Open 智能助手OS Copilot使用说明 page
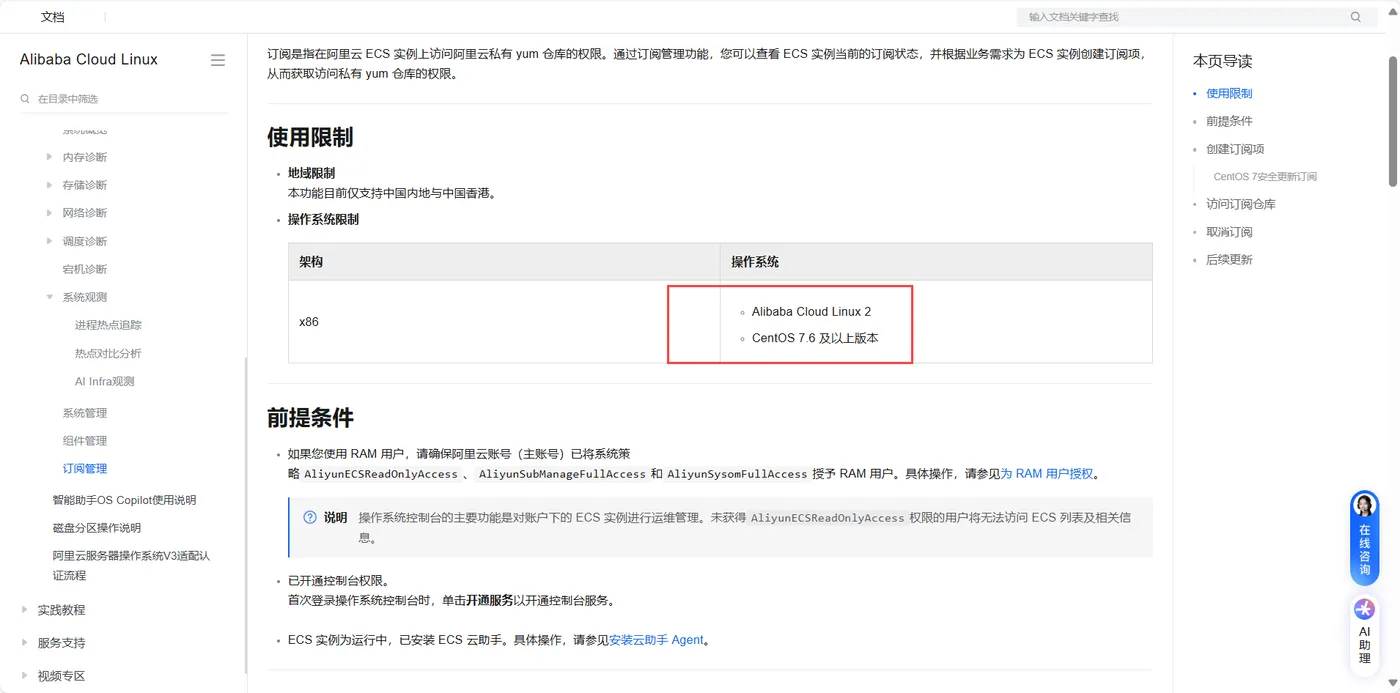1400x693 pixels. pos(125,500)
